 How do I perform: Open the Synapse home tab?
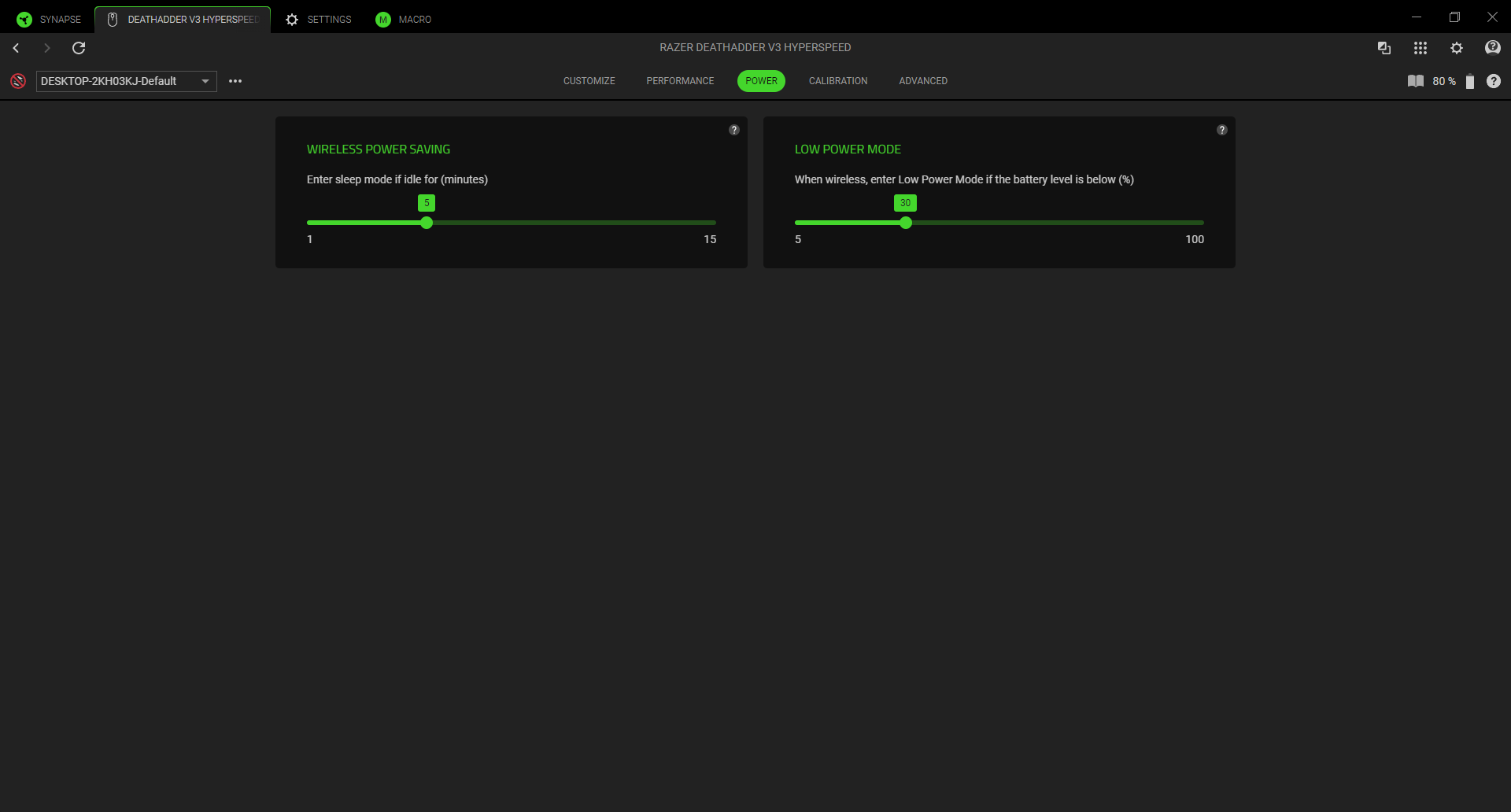coord(49,19)
